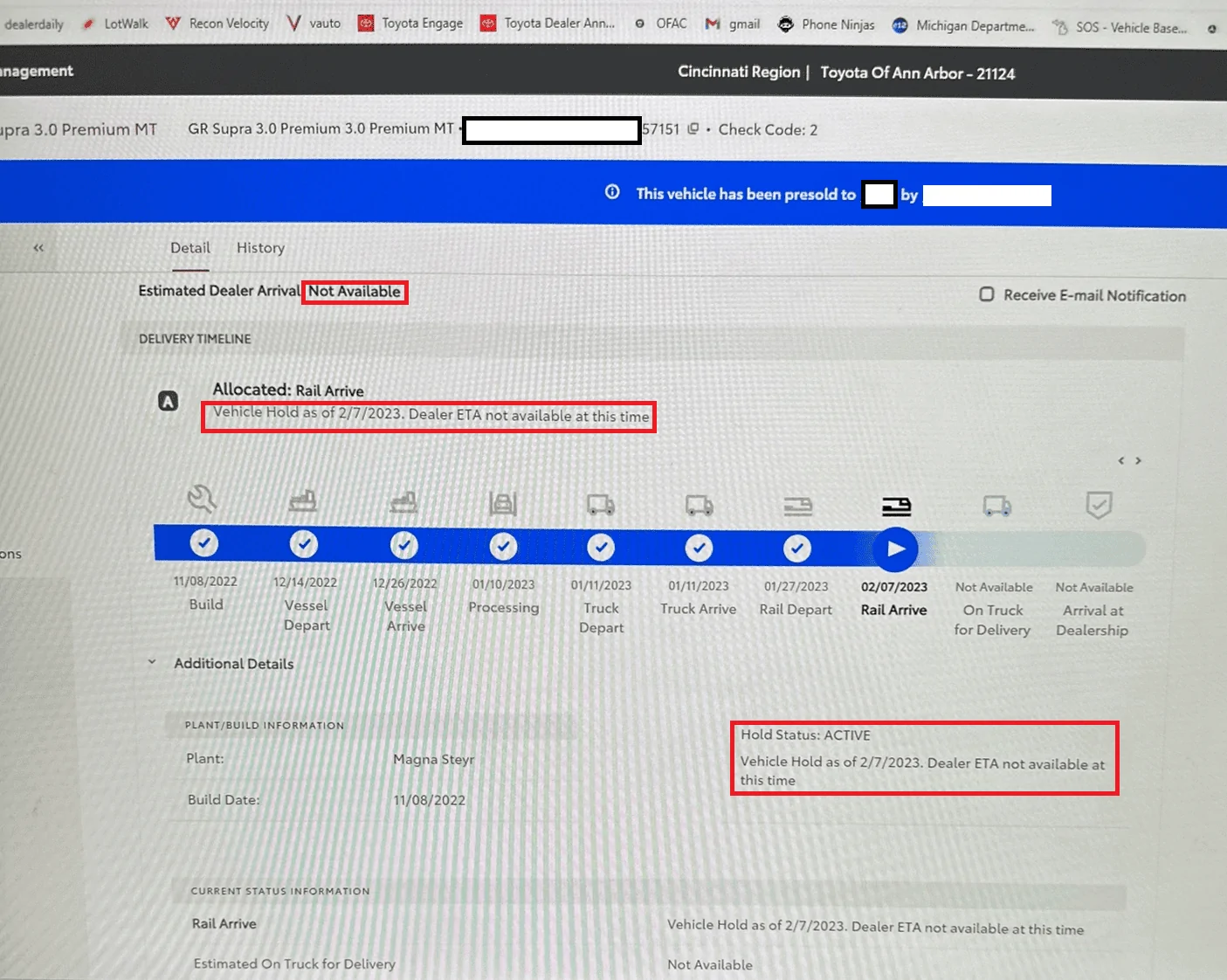The width and height of the screenshot is (1227, 980).
Task: Click the On Truck for Delivery stage label
Action: (x=993, y=620)
